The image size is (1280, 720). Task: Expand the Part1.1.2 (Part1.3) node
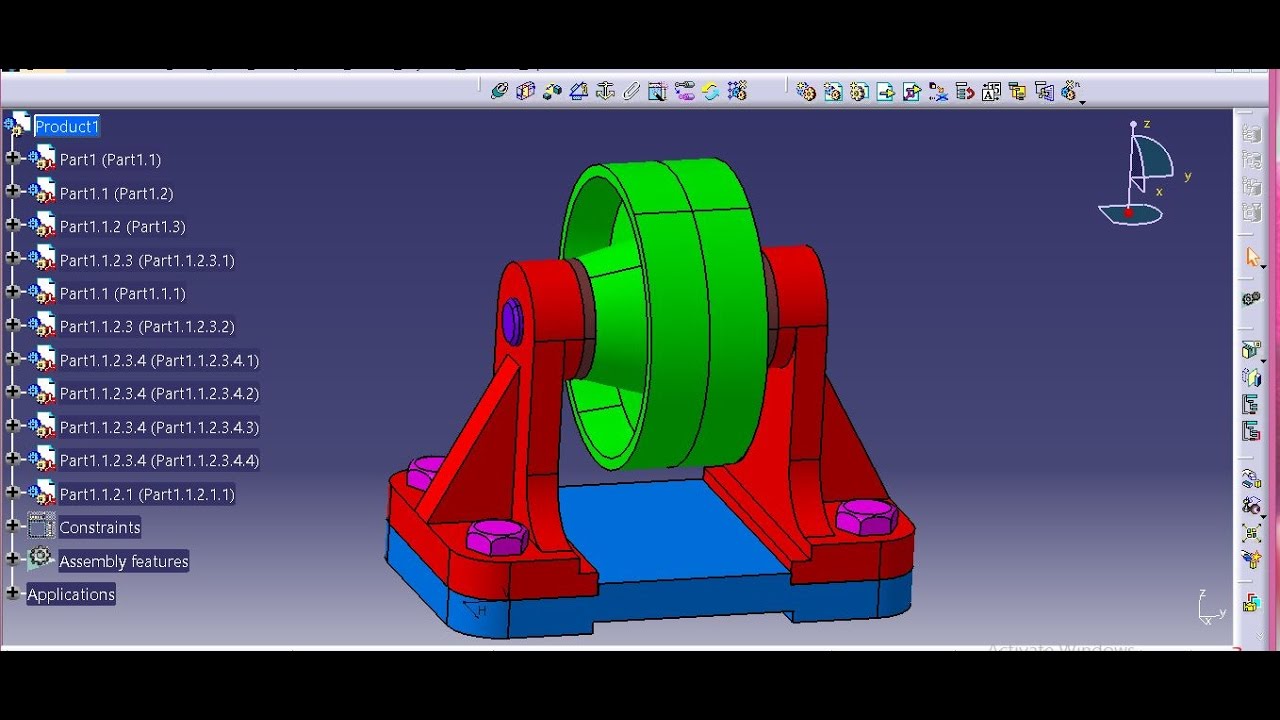[13, 226]
